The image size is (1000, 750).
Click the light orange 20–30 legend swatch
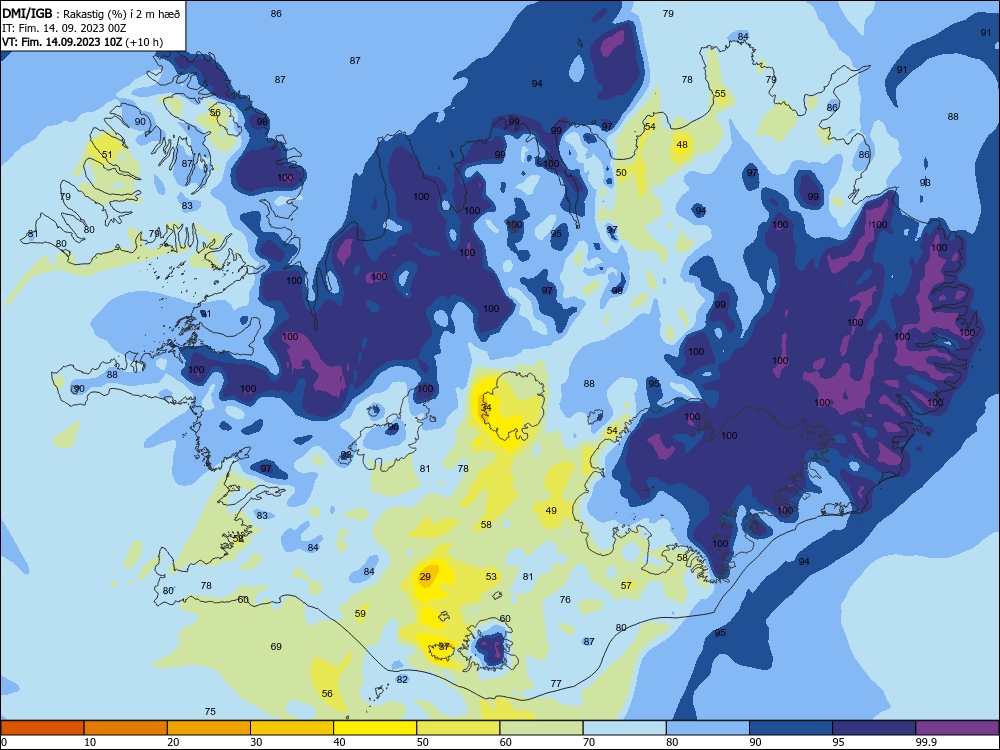pyautogui.click(x=209, y=728)
